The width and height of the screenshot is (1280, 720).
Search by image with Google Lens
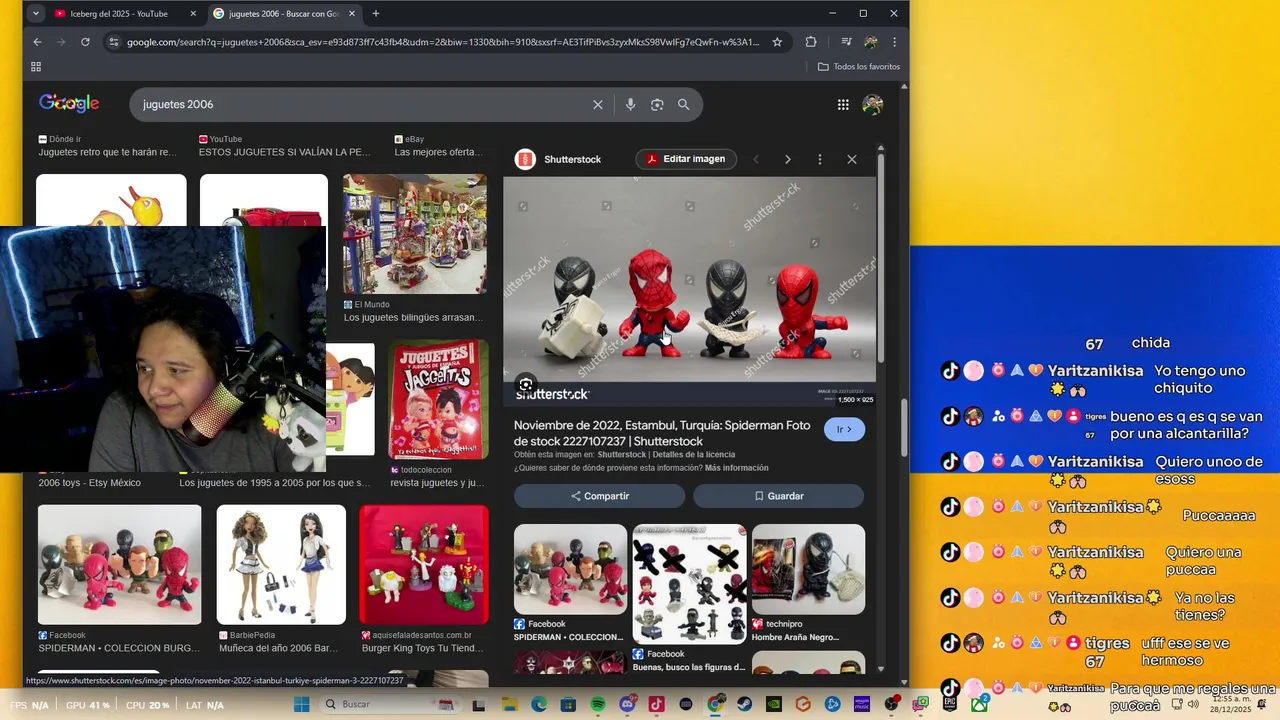click(657, 104)
